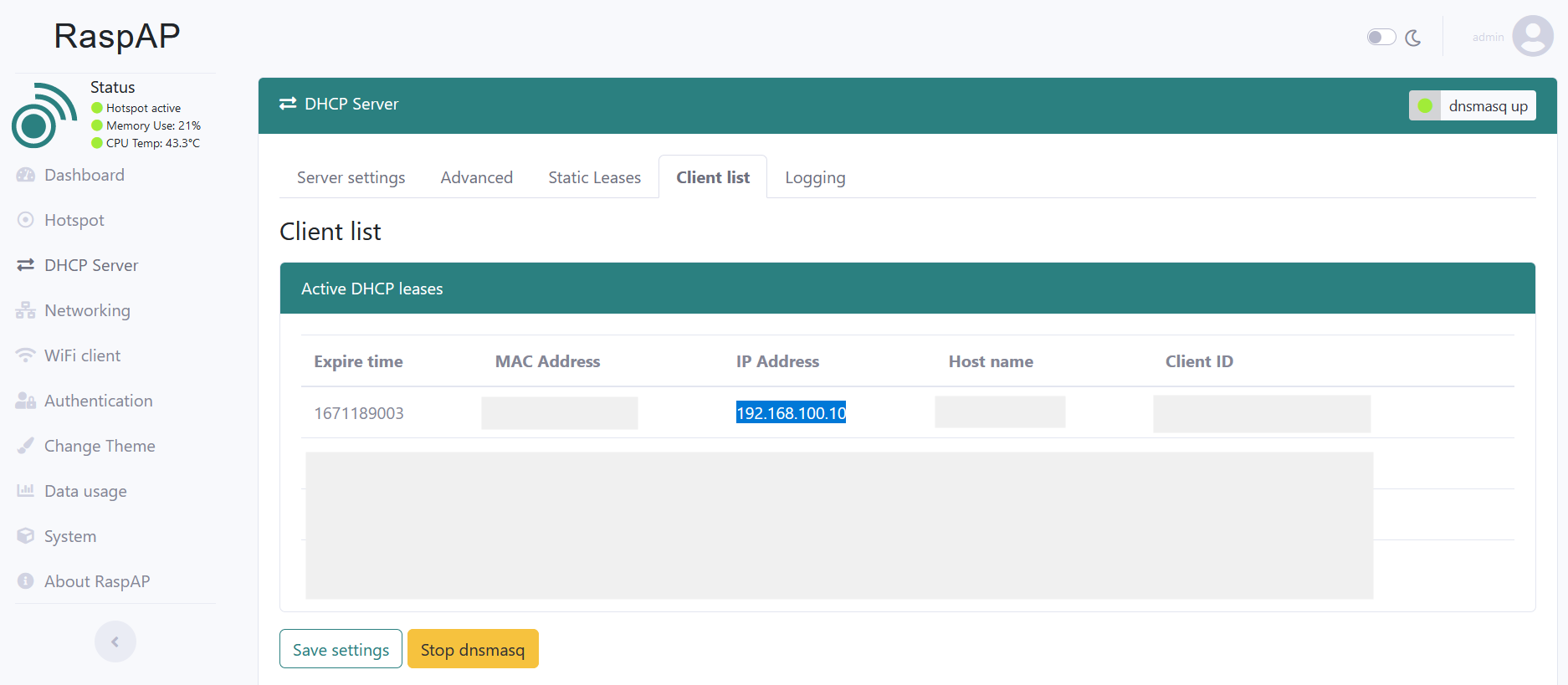Screen dimensions: 1568x685
Task: Click the About RaspAP info icon
Action: click(x=26, y=581)
